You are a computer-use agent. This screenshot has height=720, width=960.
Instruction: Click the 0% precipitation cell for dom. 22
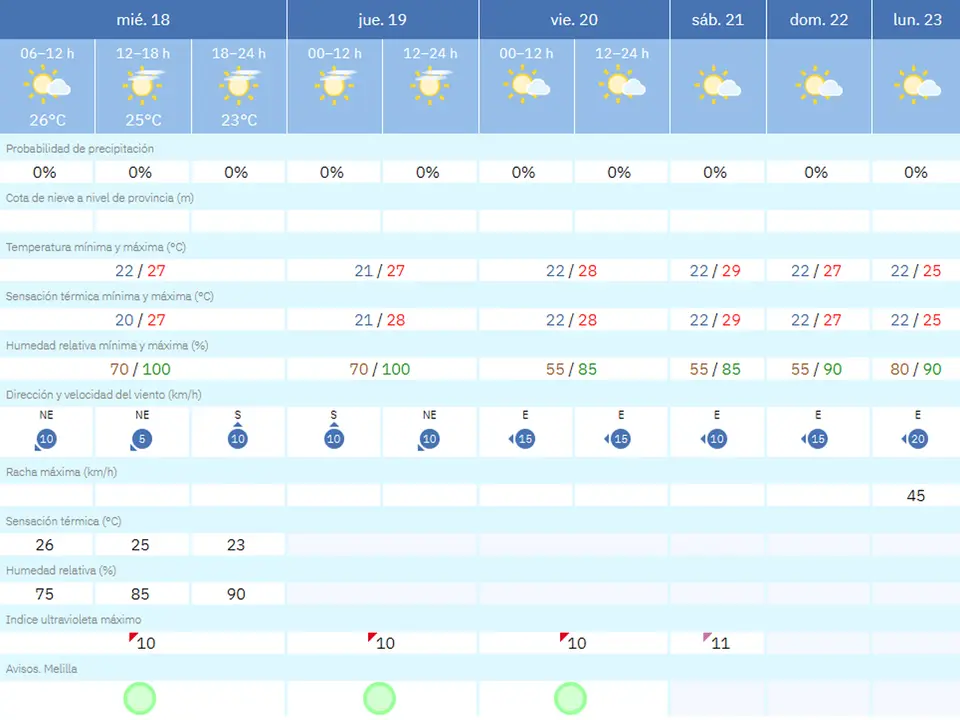click(816, 173)
